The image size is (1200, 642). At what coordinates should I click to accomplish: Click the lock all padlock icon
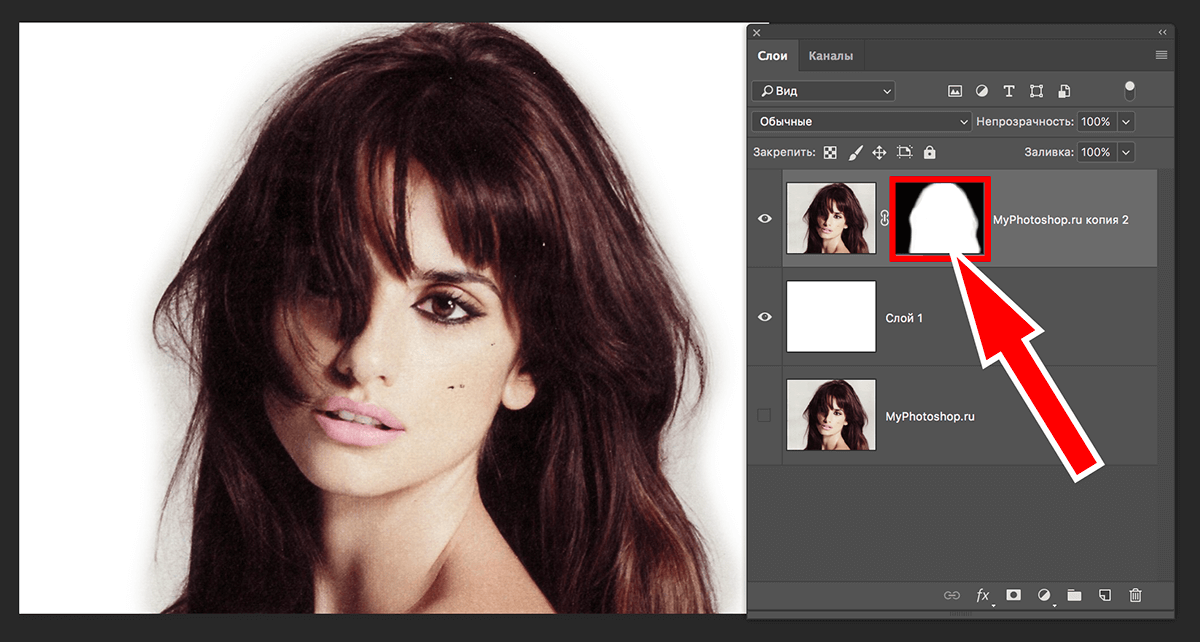tap(930, 153)
